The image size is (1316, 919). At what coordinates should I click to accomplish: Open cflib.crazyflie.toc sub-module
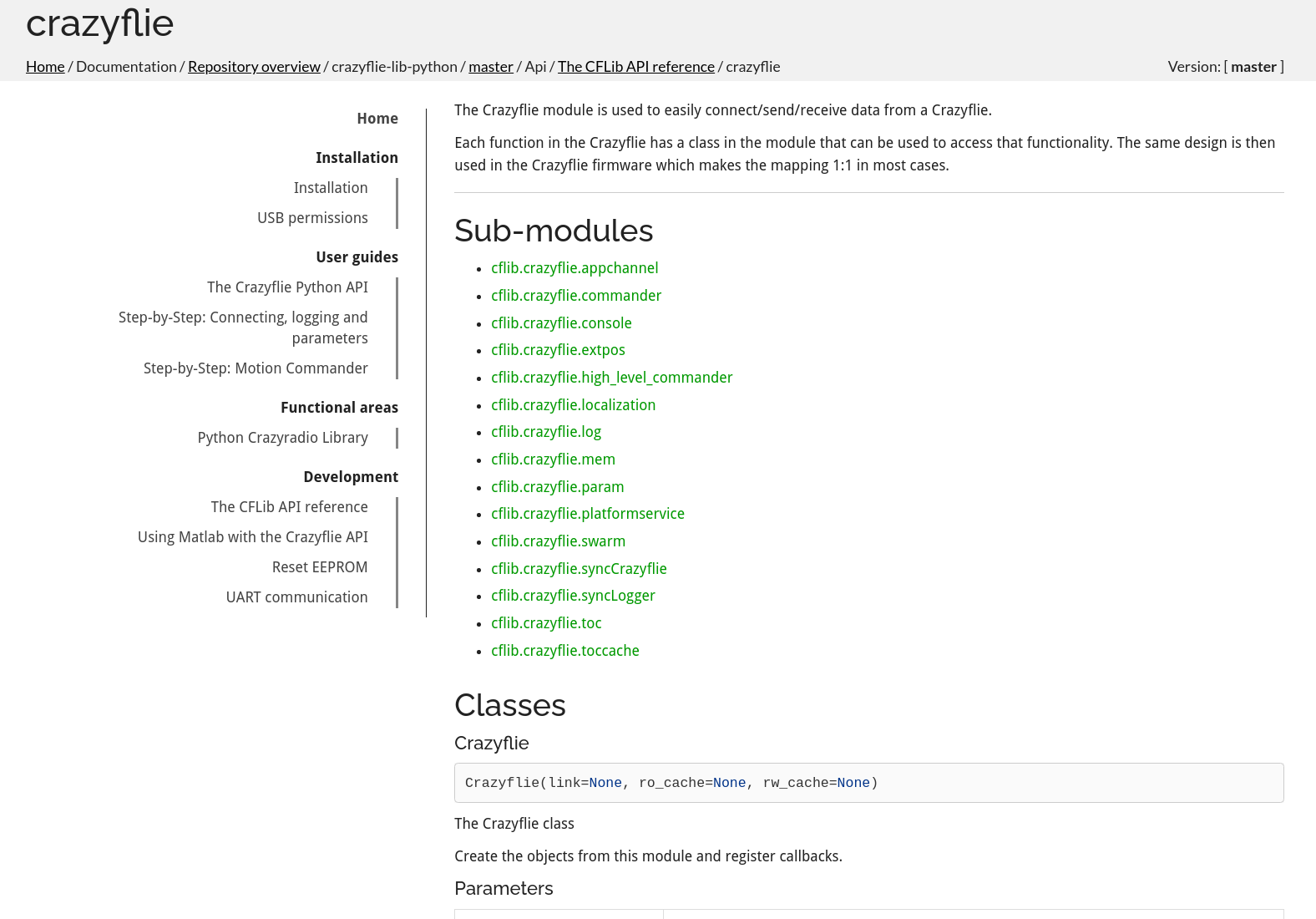pyautogui.click(x=546, y=623)
